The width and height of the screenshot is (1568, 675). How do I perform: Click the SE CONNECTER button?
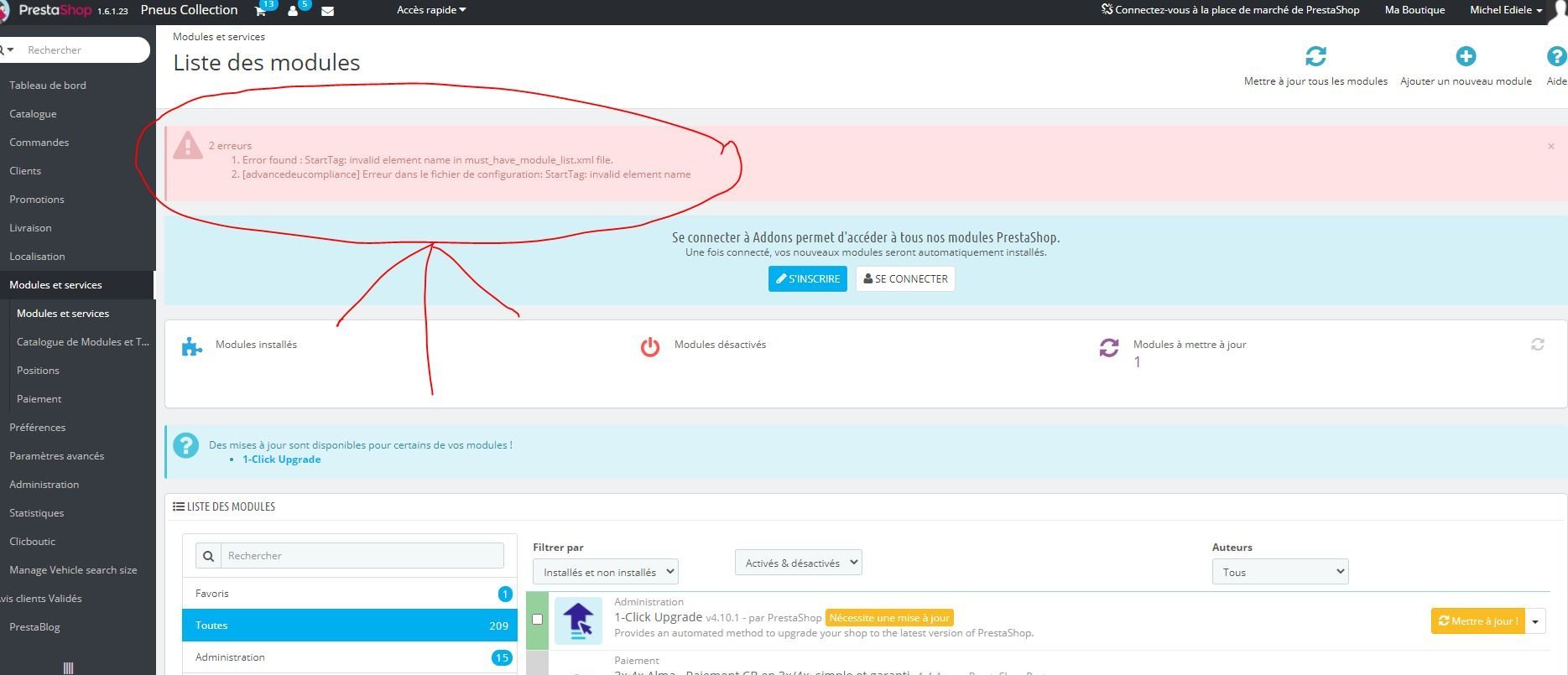click(905, 279)
